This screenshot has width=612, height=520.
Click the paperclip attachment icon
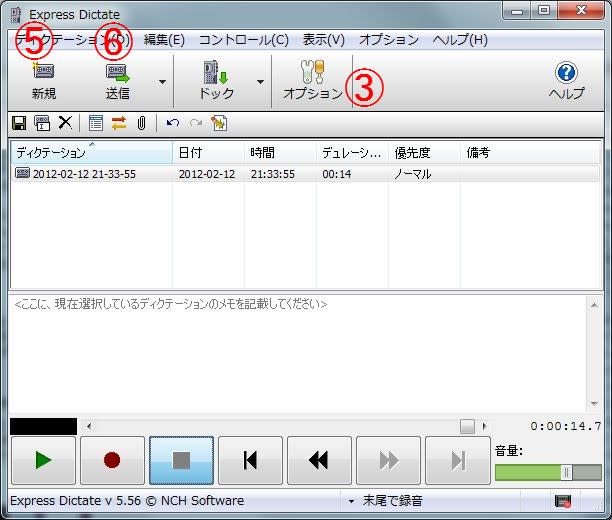pos(142,123)
